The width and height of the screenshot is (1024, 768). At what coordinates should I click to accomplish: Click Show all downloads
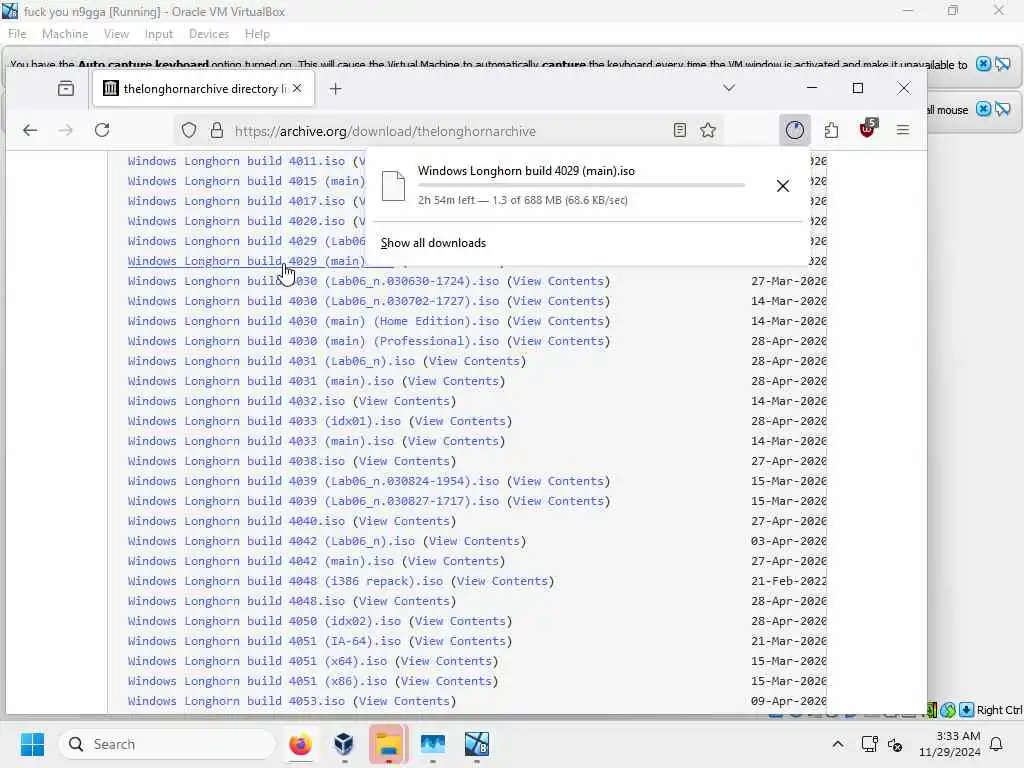433,243
